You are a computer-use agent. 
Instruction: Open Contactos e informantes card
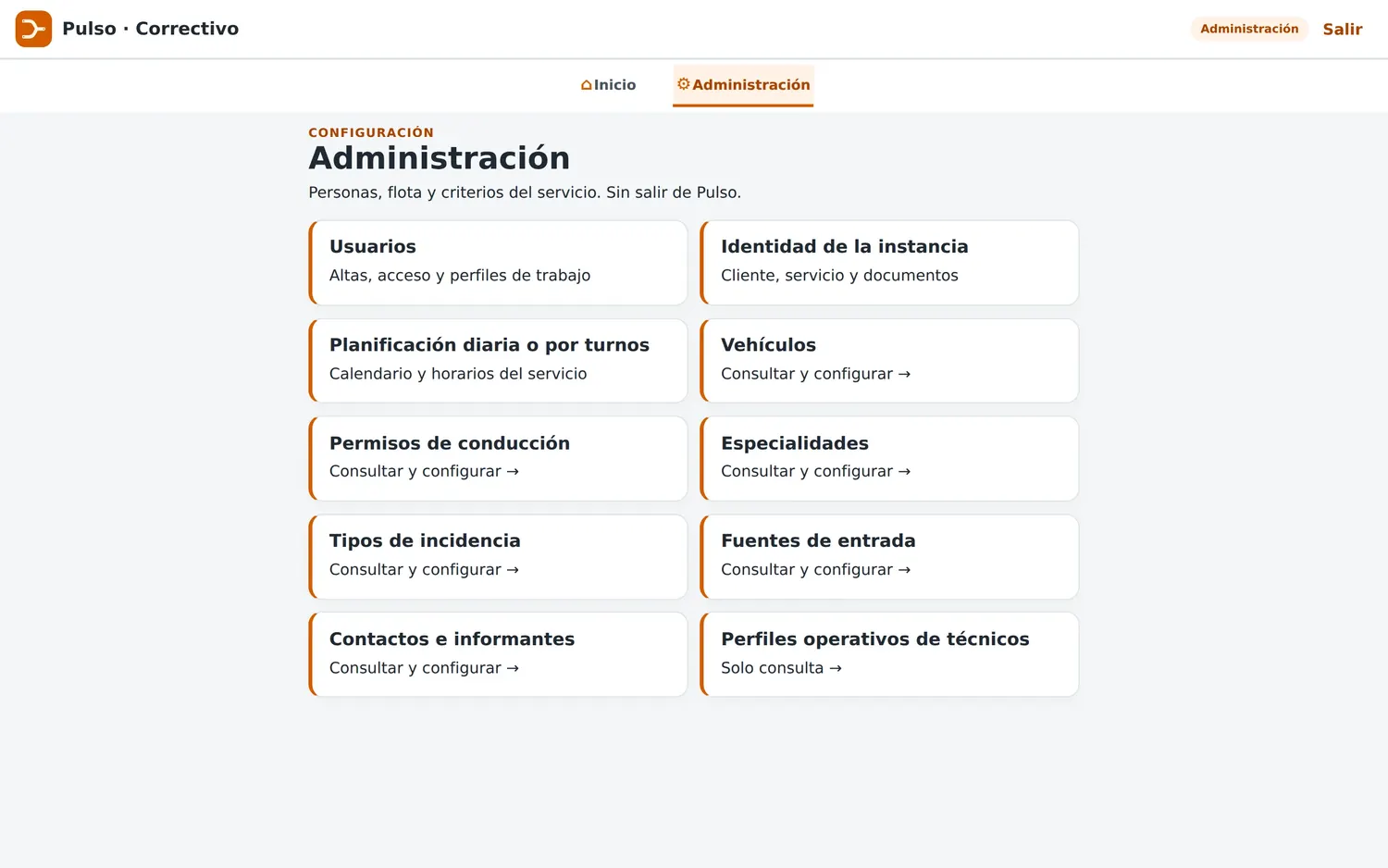498,654
